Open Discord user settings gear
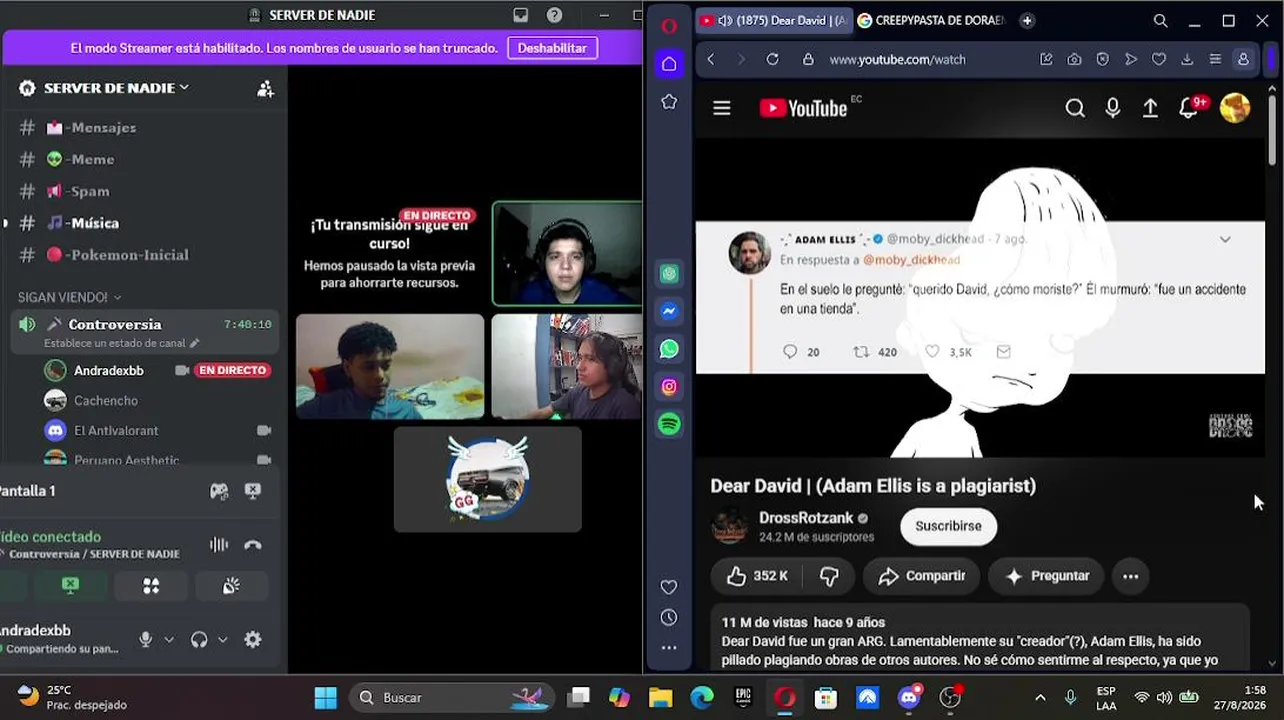Image resolution: width=1284 pixels, height=720 pixels. [253, 639]
